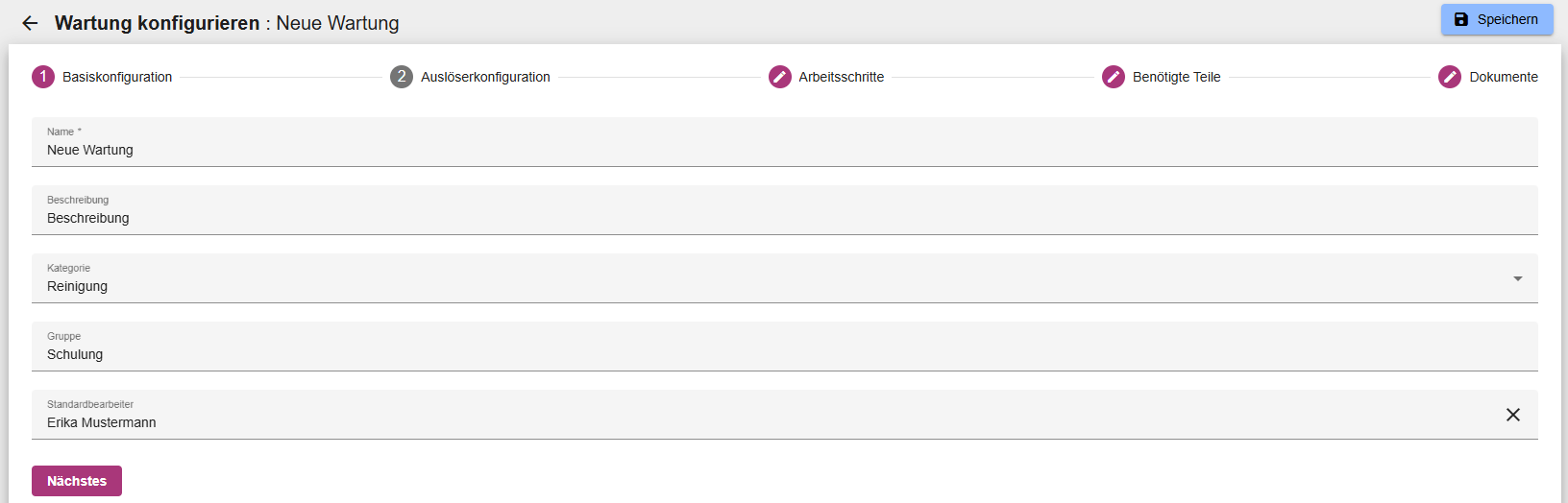Go to the Arbeitsschritte step
Screen dimensions: 1568x503
pyautogui.click(x=841, y=77)
